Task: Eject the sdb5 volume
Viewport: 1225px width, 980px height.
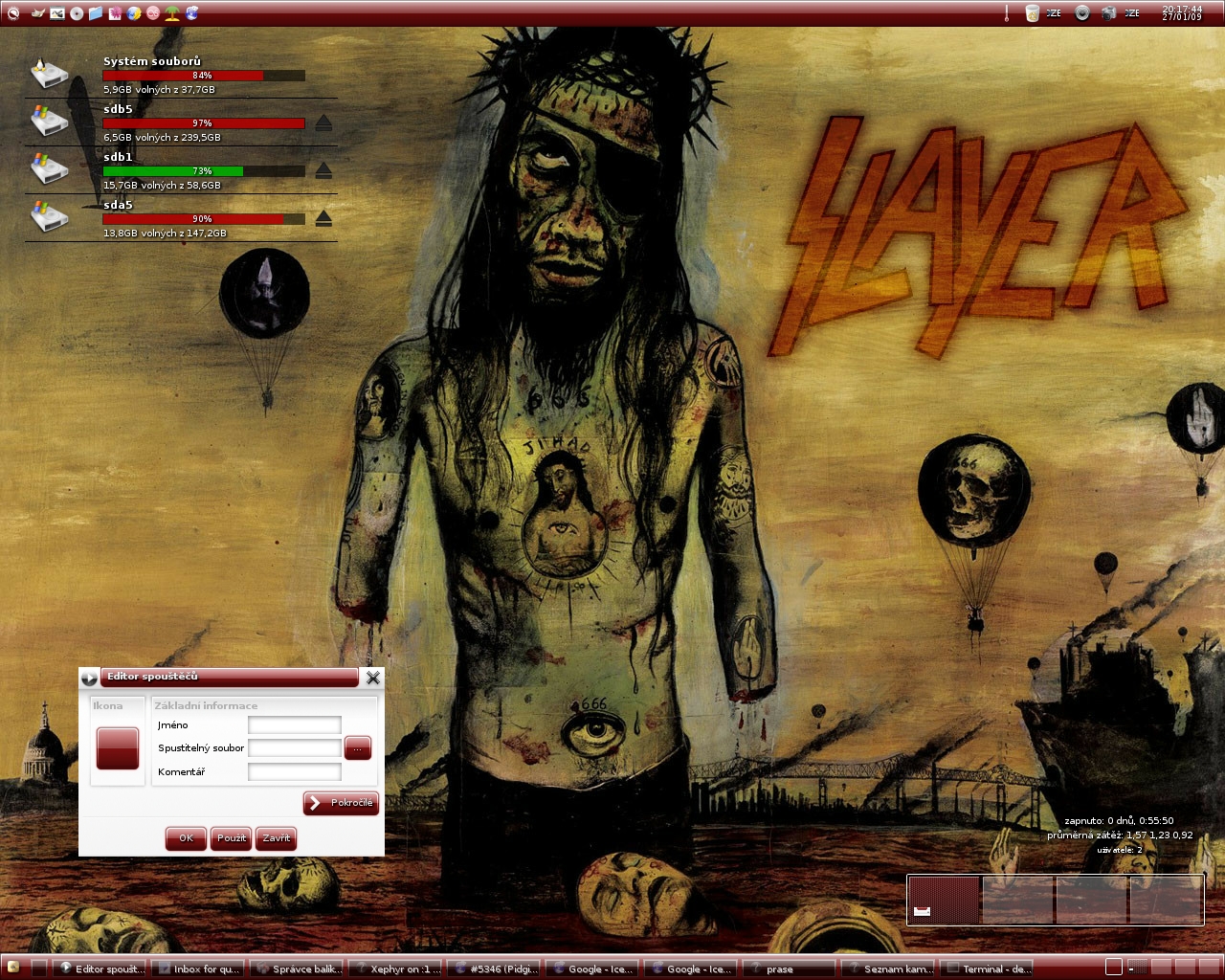Action: (323, 122)
